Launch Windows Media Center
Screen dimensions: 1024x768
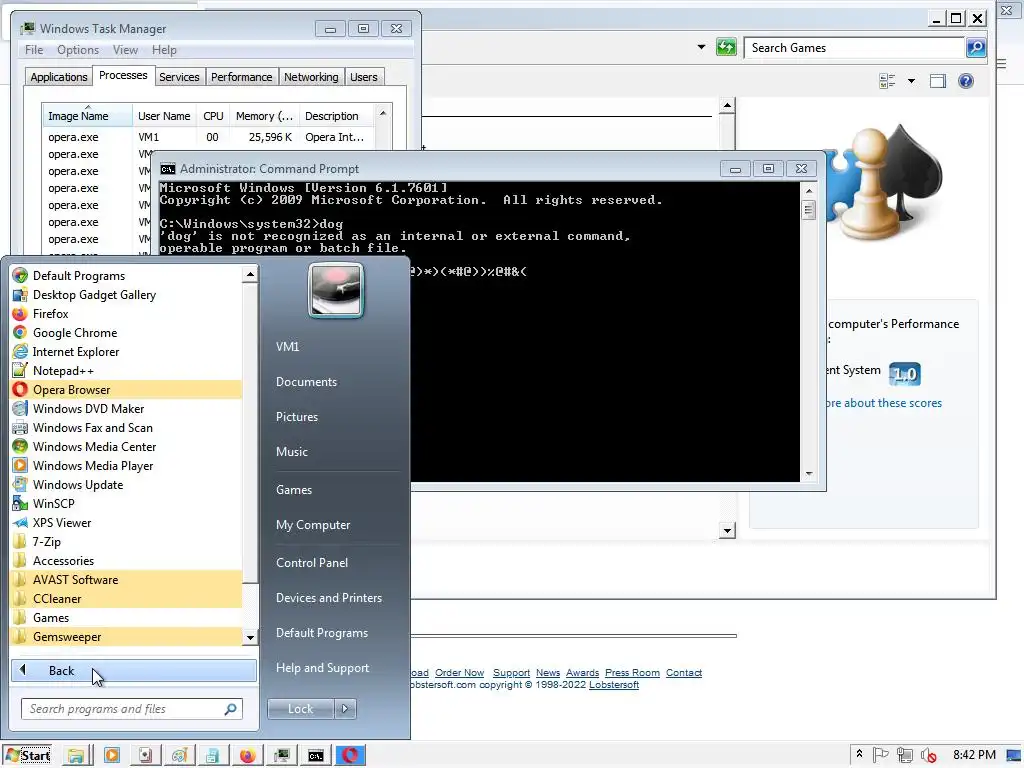[126, 446]
